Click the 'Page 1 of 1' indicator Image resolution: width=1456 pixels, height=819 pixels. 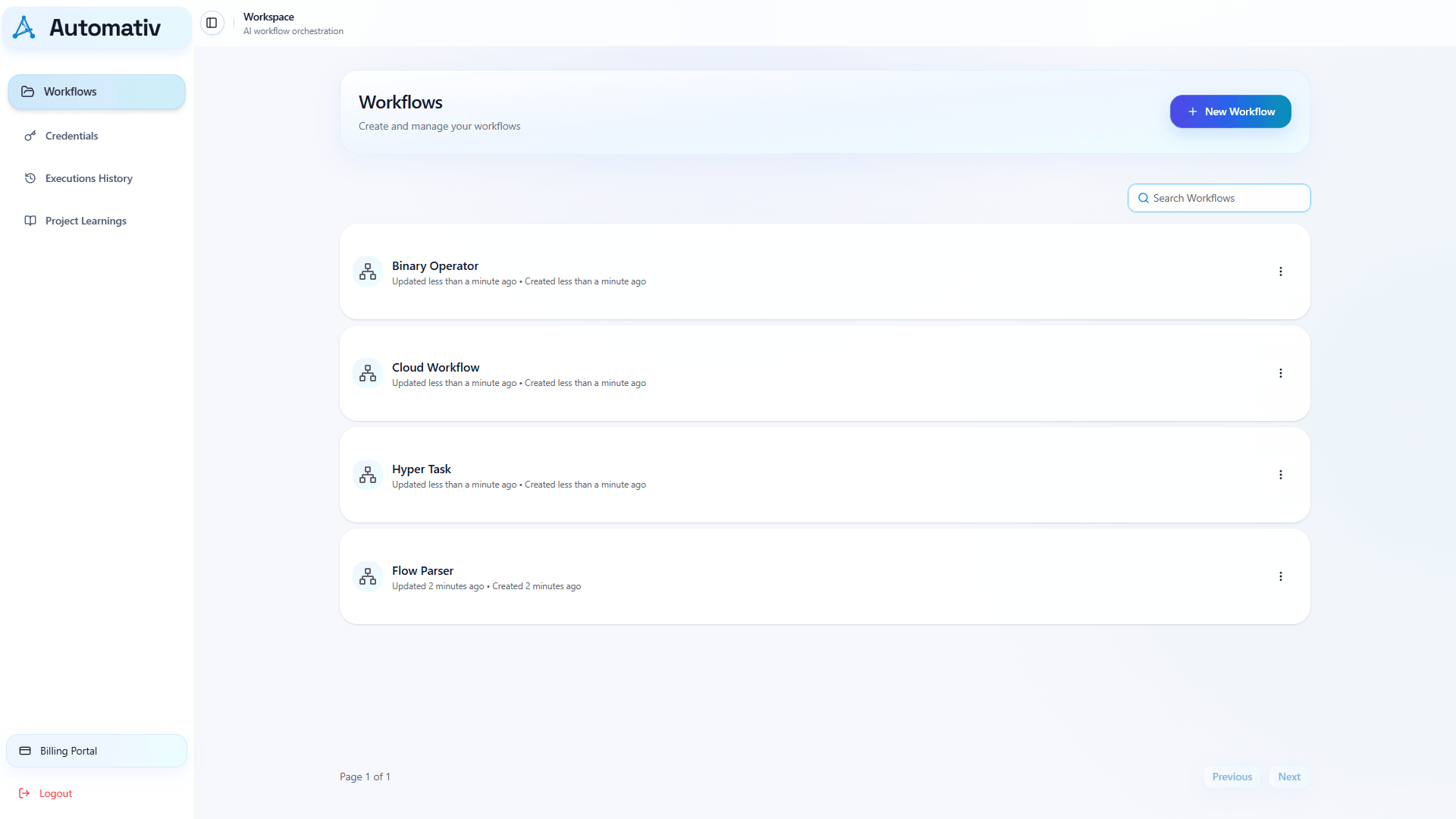click(365, 777)
